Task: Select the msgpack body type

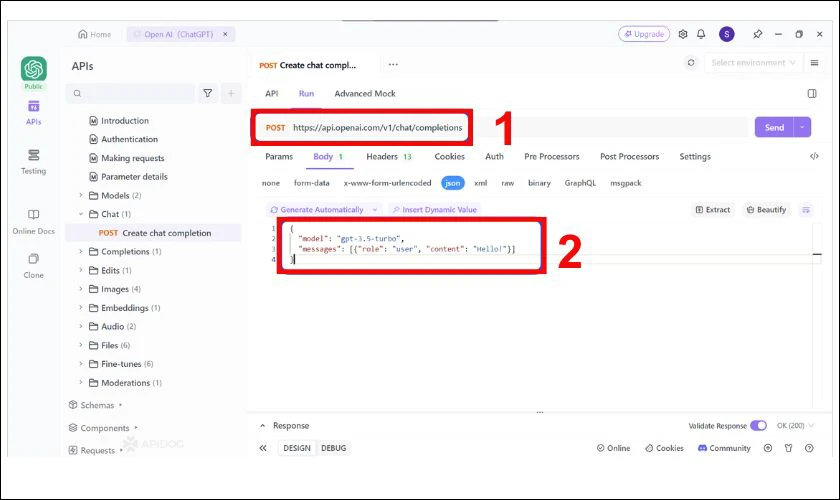Action: (626, 183)
